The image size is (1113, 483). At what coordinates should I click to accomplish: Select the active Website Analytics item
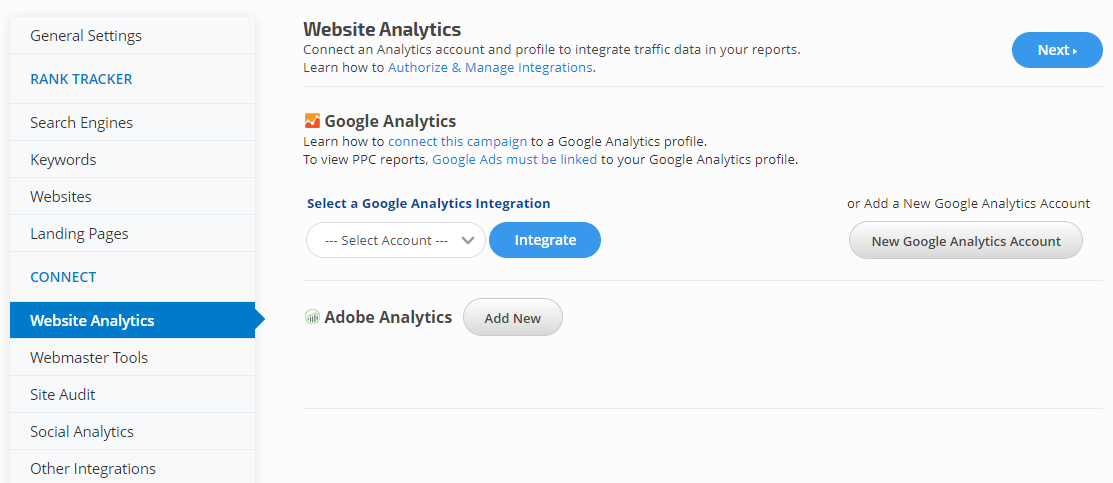(92, 321)
